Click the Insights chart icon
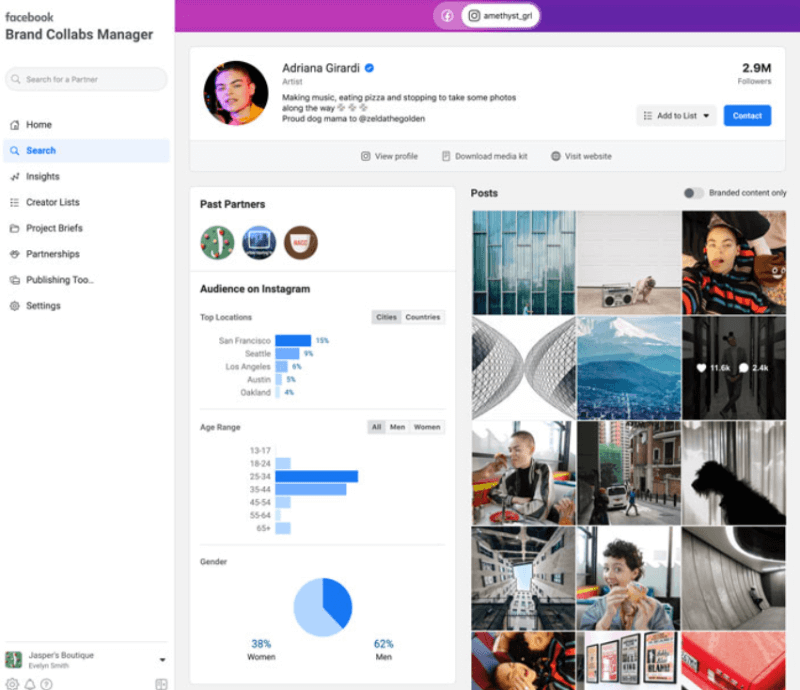The width and height of the screenshot is (800, 690). tap(15, 177)
